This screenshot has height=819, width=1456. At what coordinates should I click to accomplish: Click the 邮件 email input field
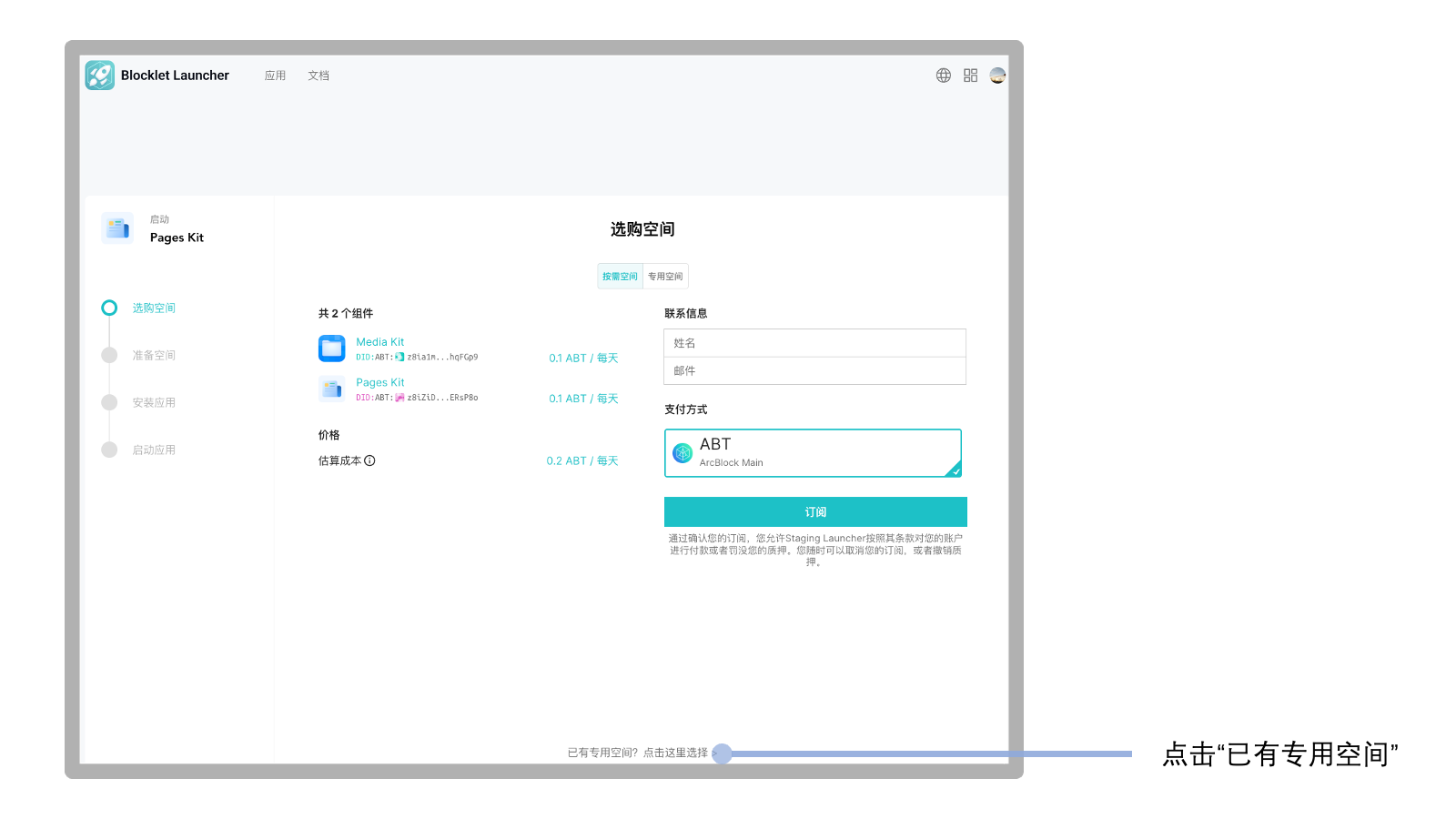coord(814,370)
